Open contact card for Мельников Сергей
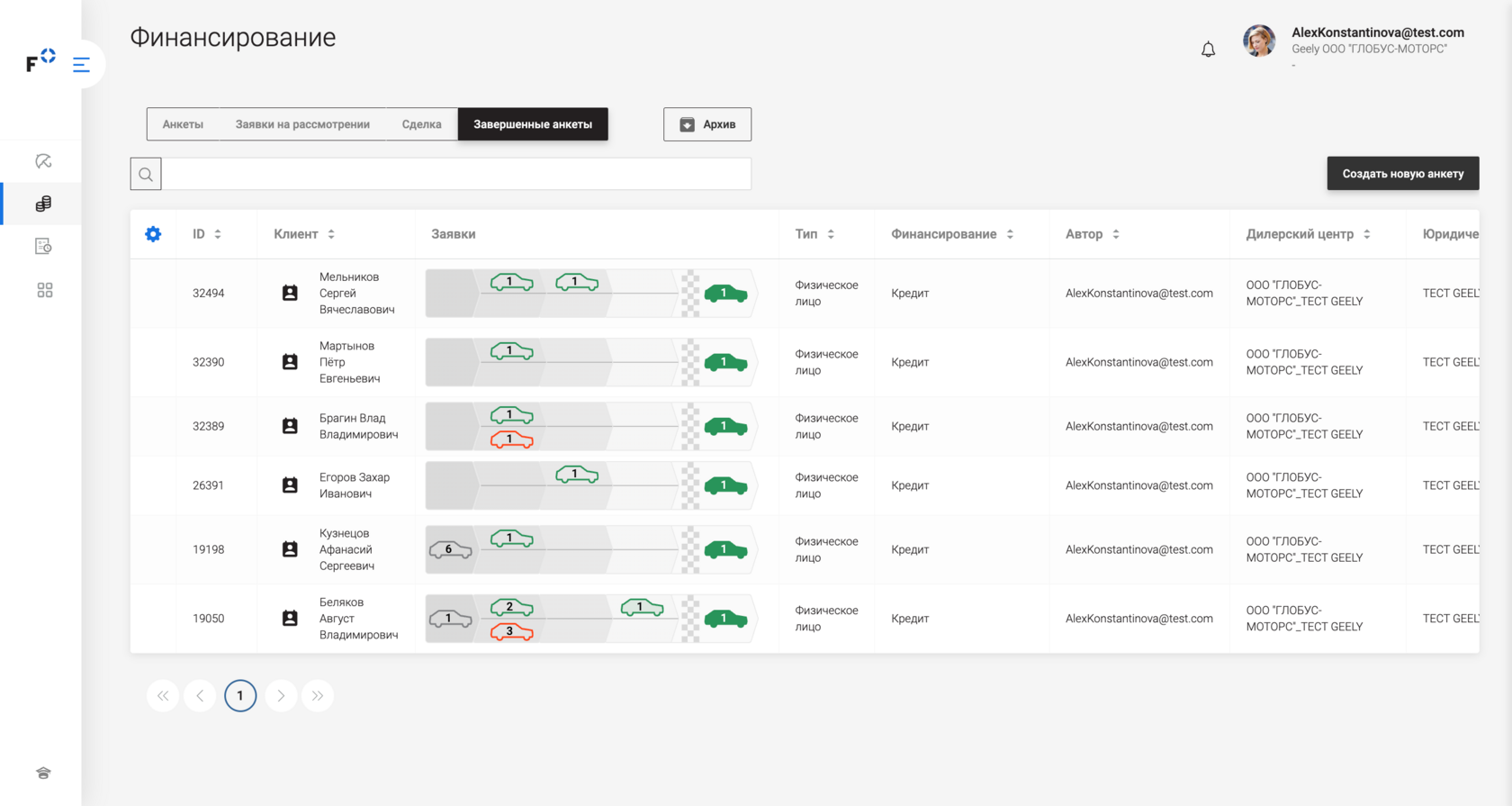1512x806 pixels. [290, 293]
